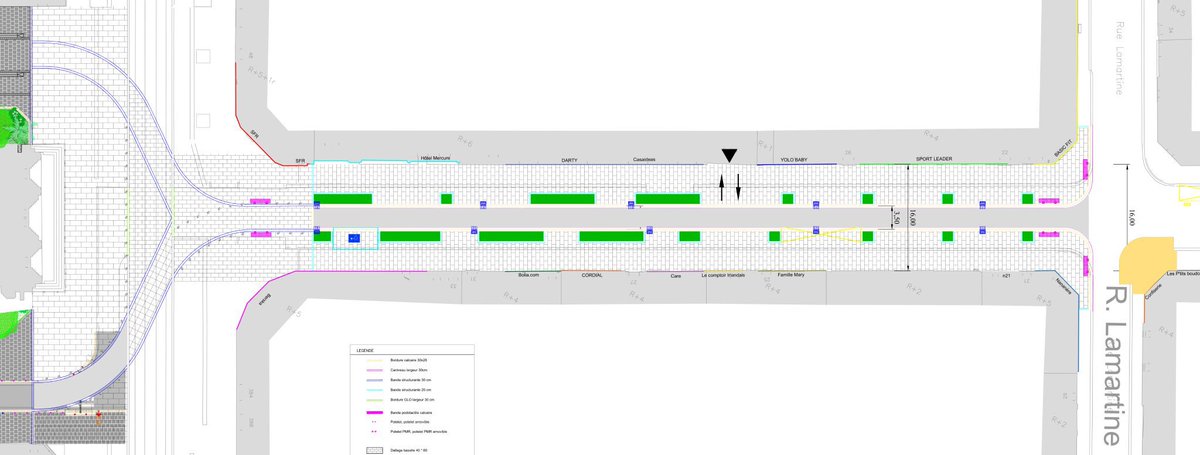Image resolution: width=1200 pixels, height=455 pixels.
Task: Select the downward arrow under the triangle
Action: (739, 185)
